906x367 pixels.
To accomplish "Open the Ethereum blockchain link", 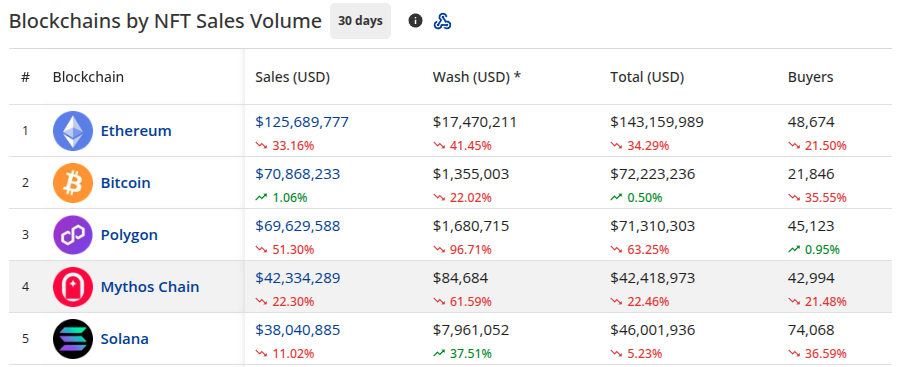I will click(x=136, y=131).
